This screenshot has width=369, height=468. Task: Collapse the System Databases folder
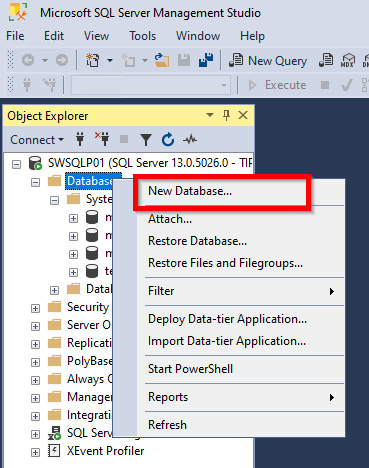point(54,200)
